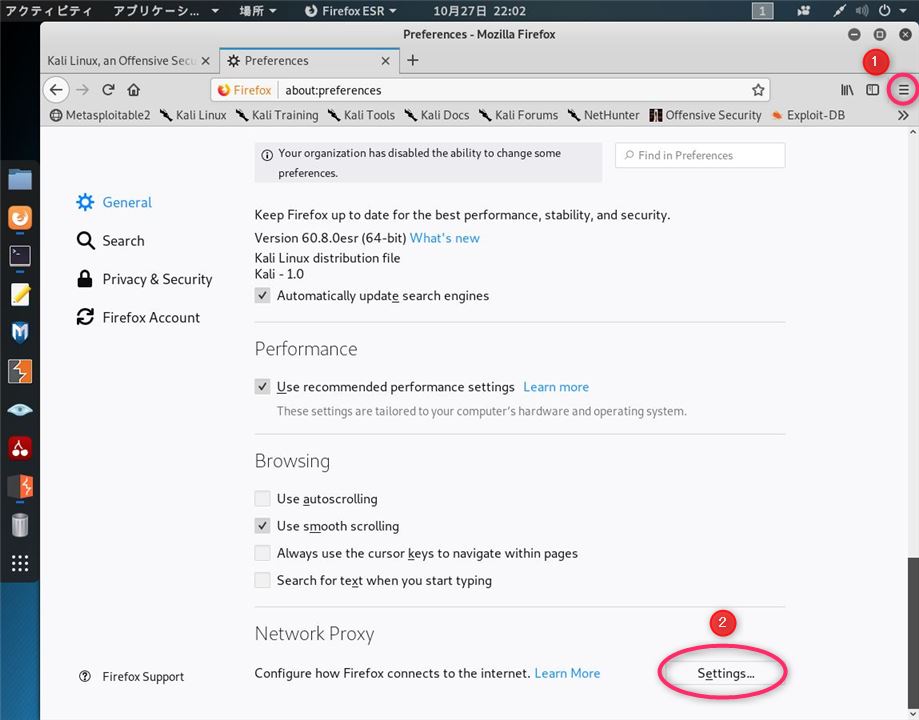Open the Network Proxy Settings button
This screenshot has width=919, height=720.
[726, 673]
